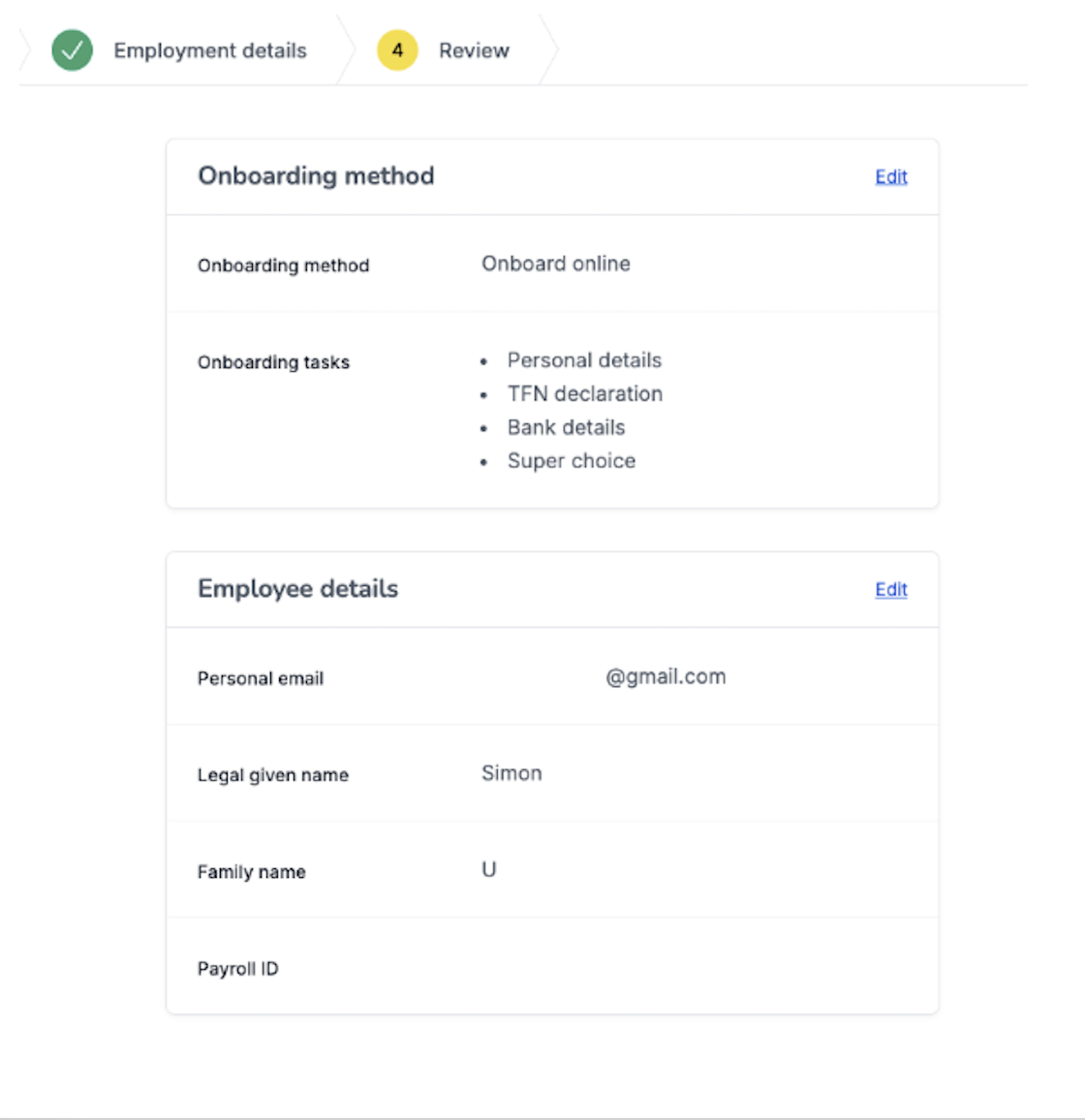Click the Super choice task item

coord(572,461)
